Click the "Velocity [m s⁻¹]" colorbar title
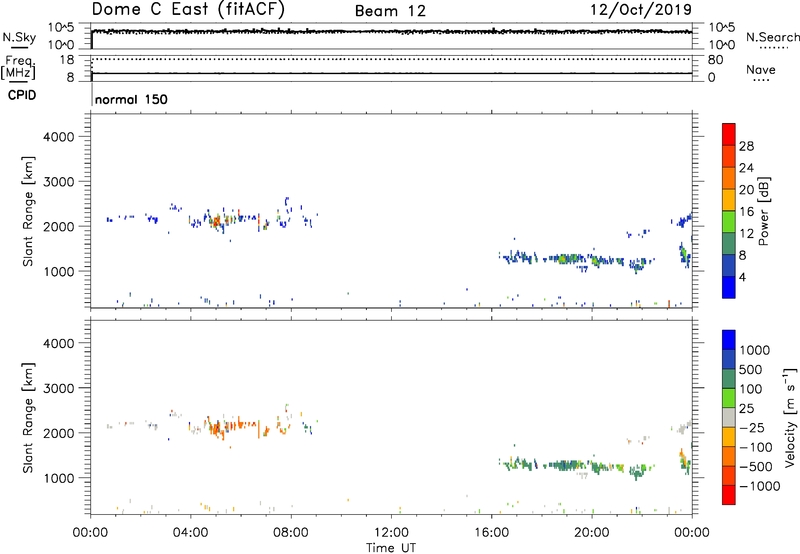The width and height of the screenshot is (800, 554). [790, 417]
